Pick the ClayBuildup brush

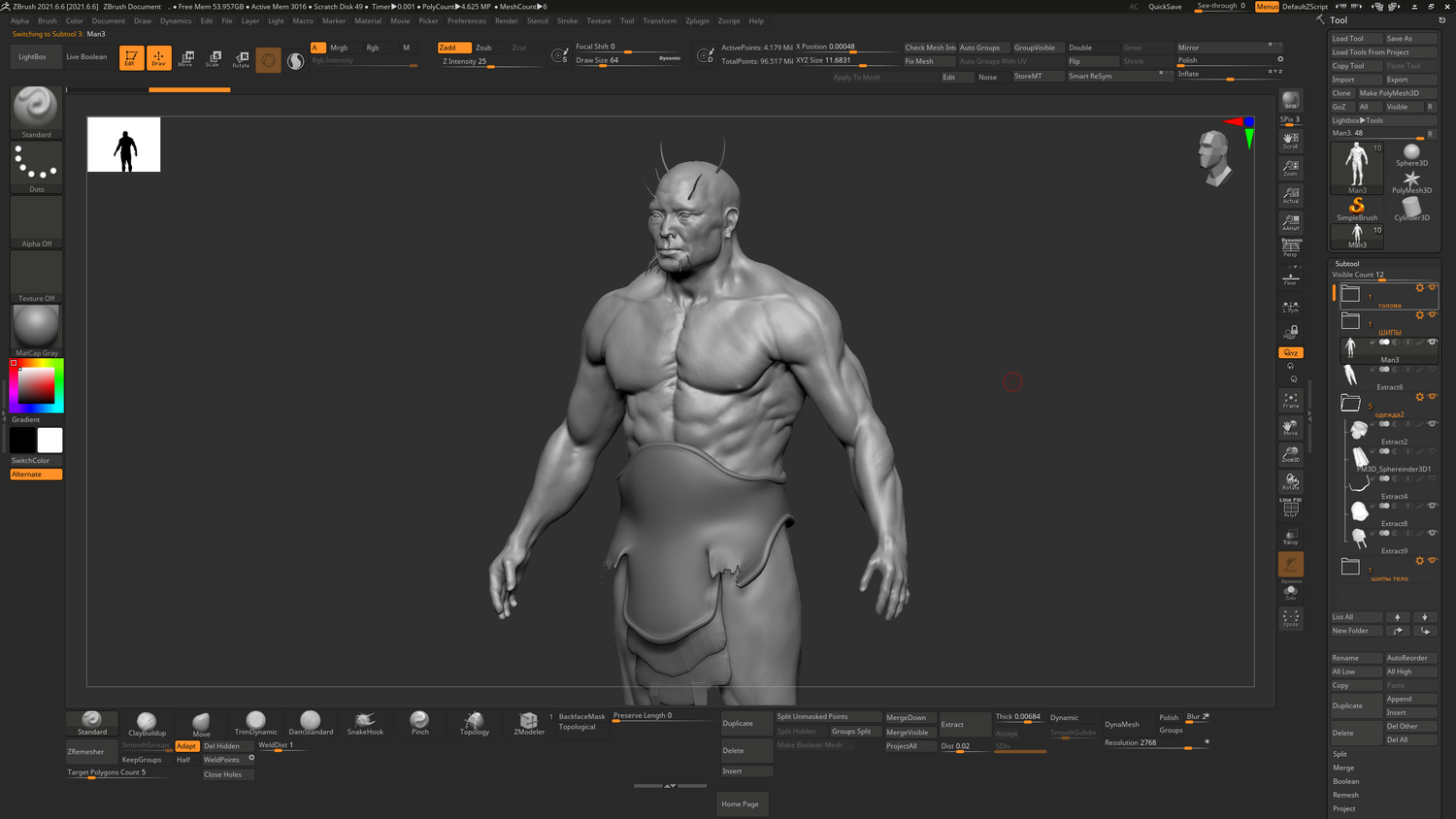(x=147, y=724)
